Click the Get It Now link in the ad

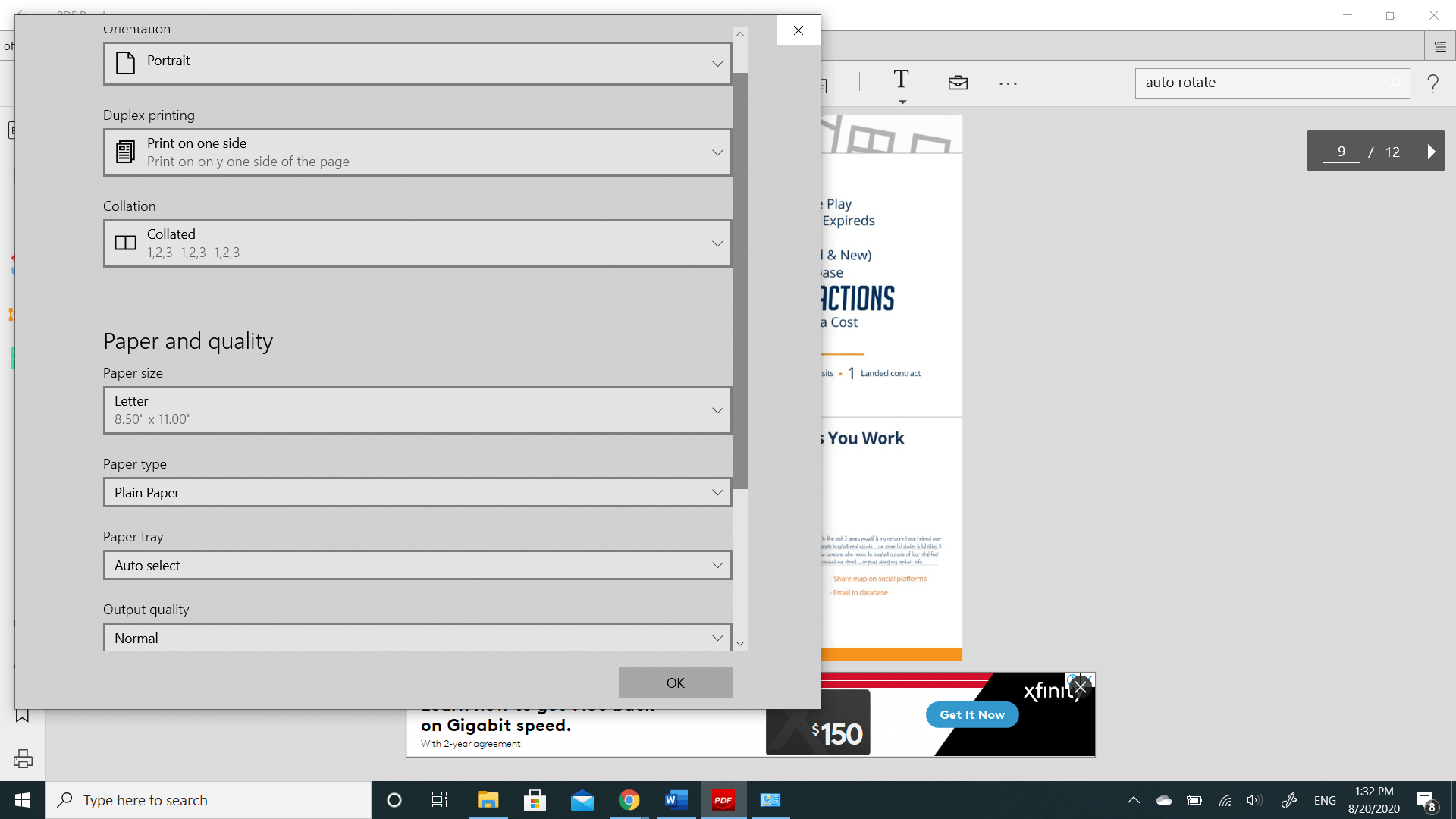click(x=971, y=714)
